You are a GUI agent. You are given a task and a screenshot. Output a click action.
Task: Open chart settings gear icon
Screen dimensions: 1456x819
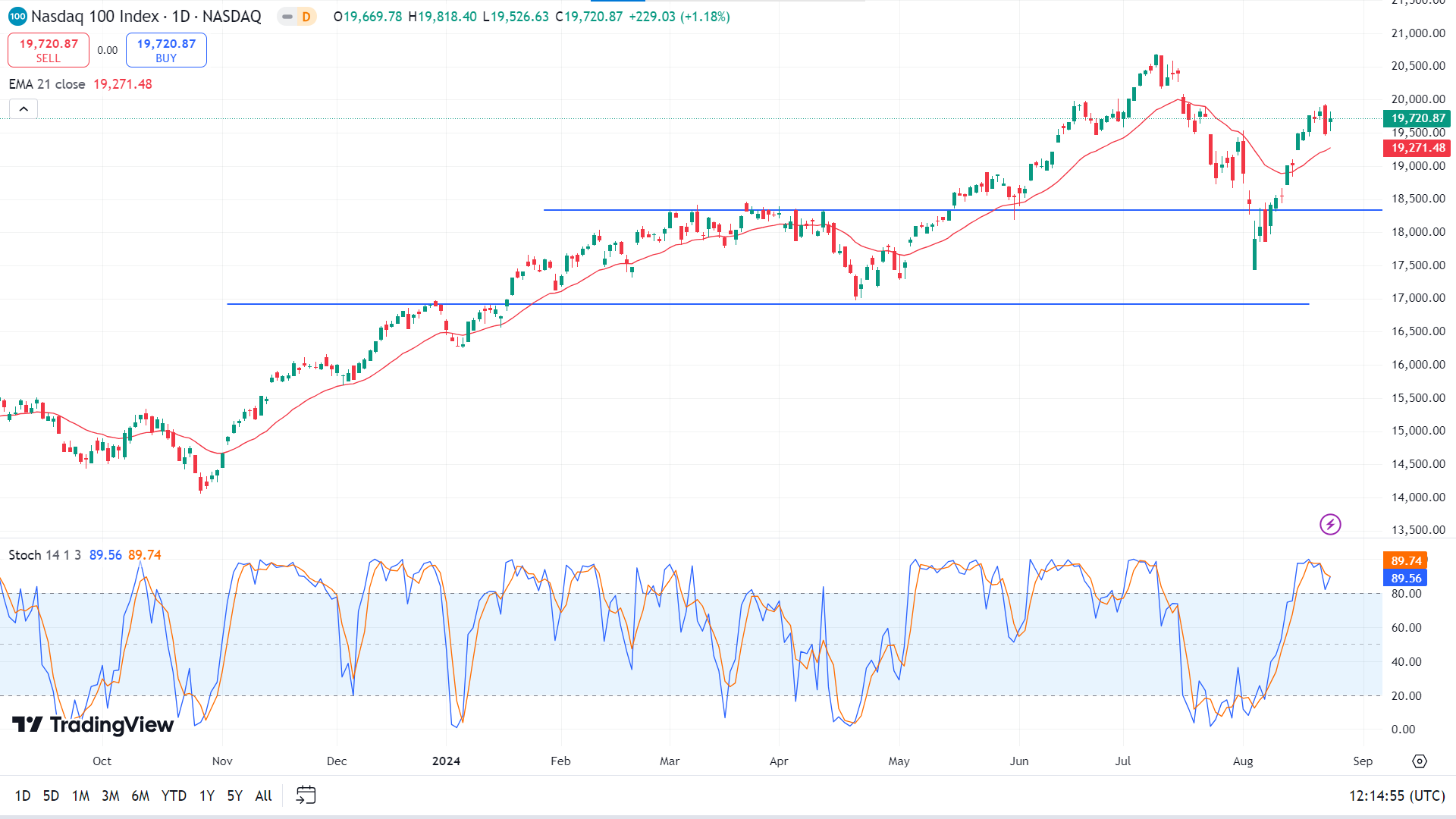coord(1420,761)
